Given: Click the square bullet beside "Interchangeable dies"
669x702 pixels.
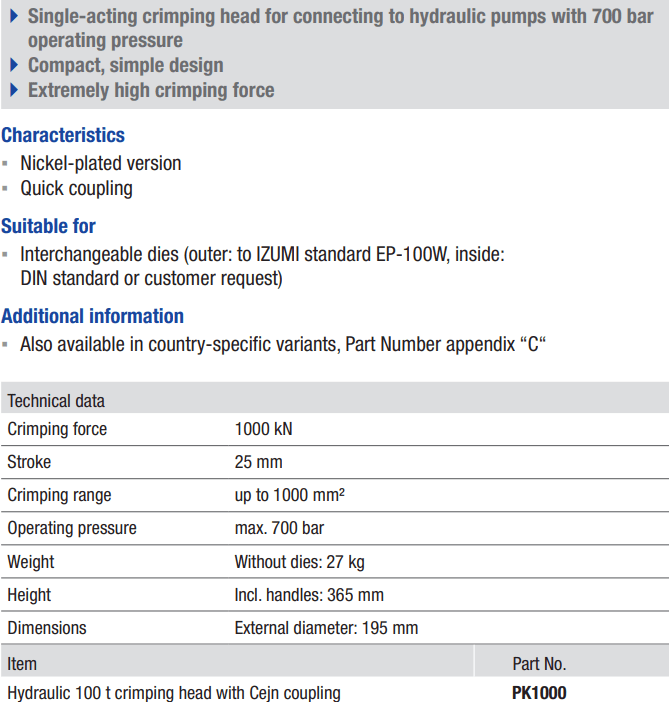Looking at the screenshot, I should [x=6, y=254].
